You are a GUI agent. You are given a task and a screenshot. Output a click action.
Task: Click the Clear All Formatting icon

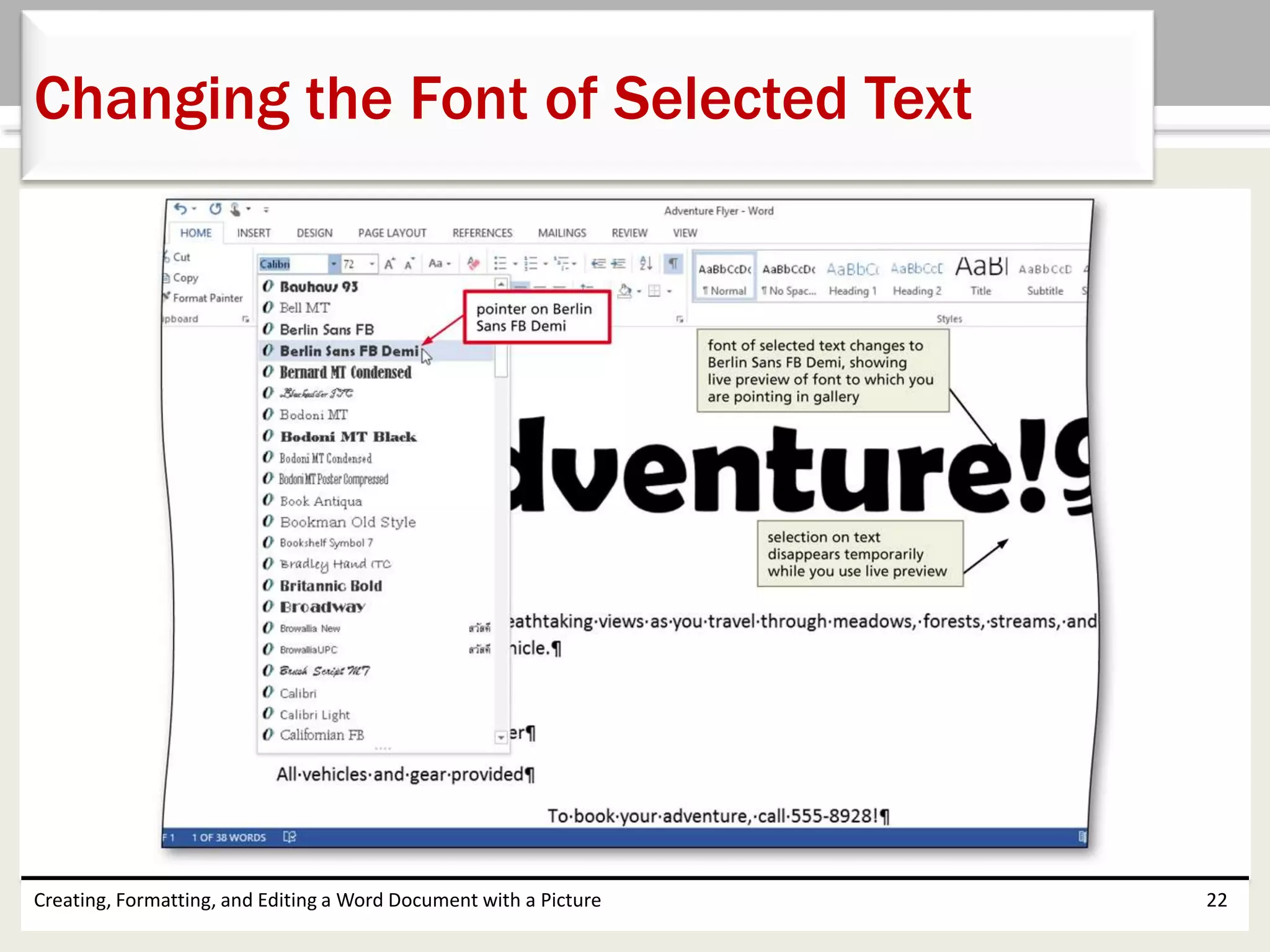pyautogui.click(x=473, y=263)
